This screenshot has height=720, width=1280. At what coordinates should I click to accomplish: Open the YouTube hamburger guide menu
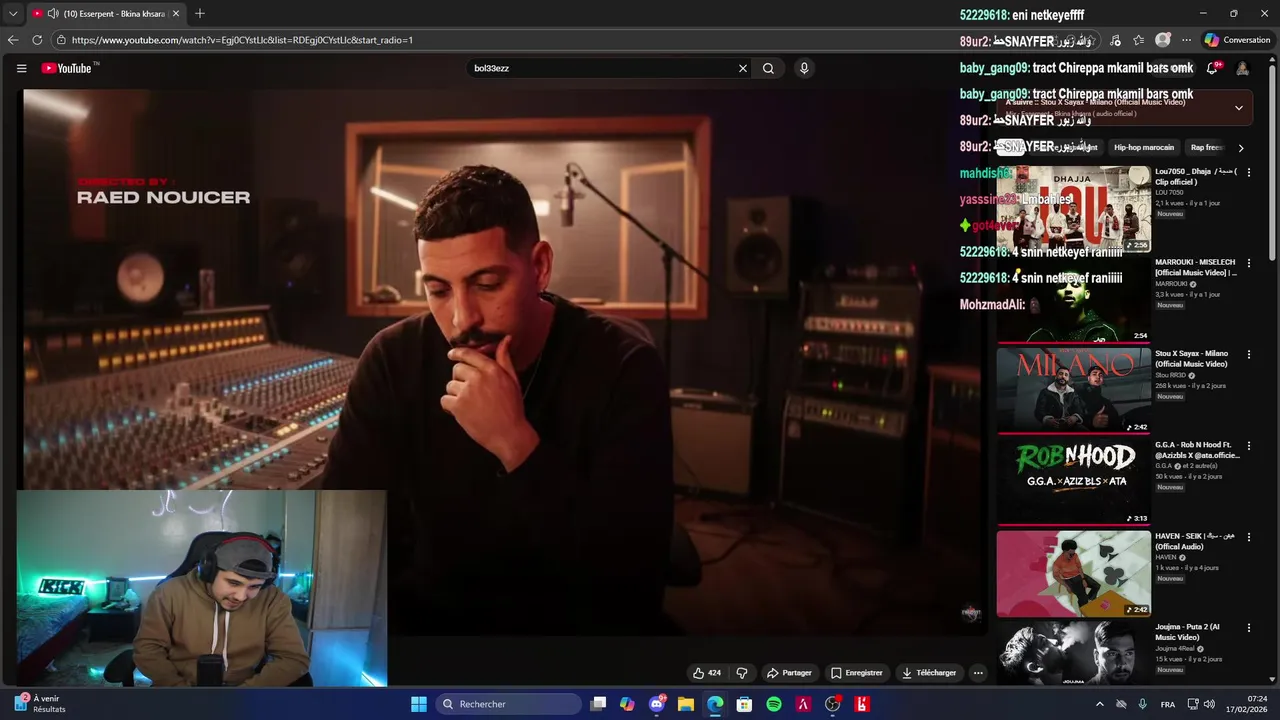[x=21, y=68]
